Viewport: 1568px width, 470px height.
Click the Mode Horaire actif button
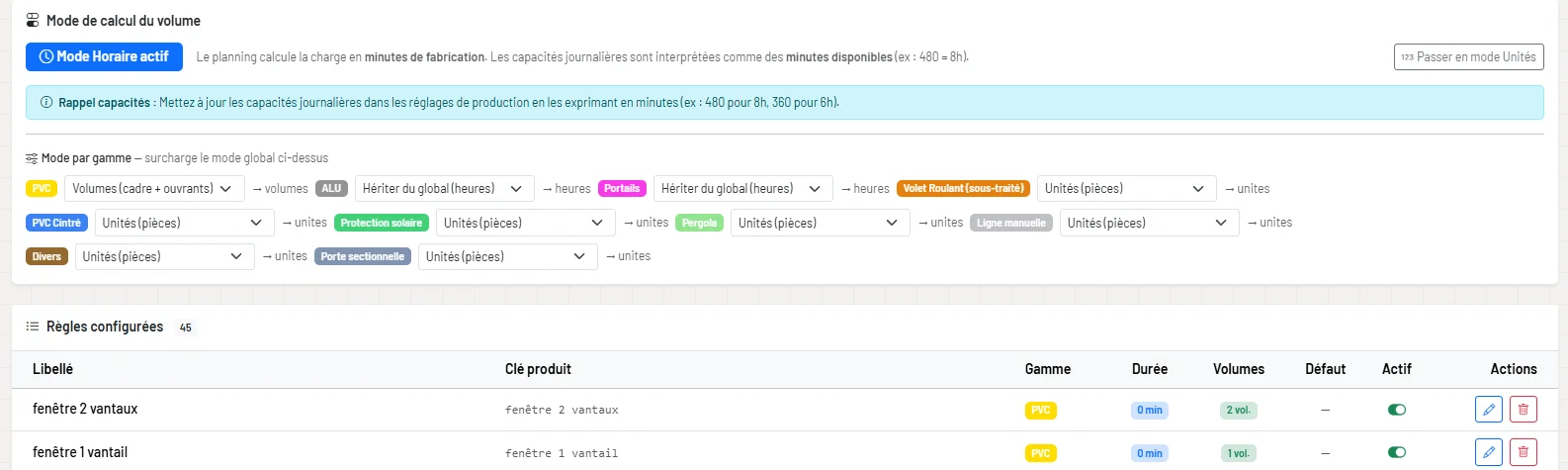104,56
